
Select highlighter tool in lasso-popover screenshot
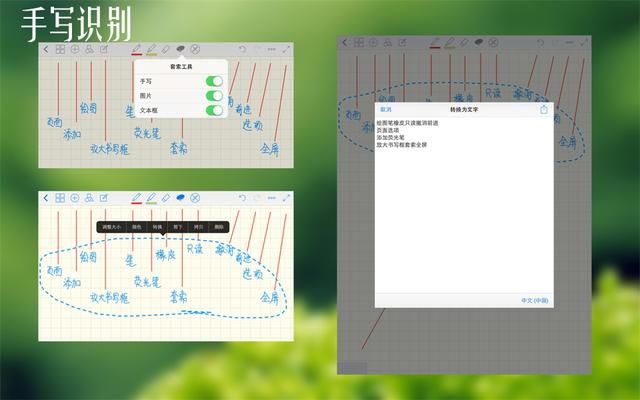(x=151, y=49)
